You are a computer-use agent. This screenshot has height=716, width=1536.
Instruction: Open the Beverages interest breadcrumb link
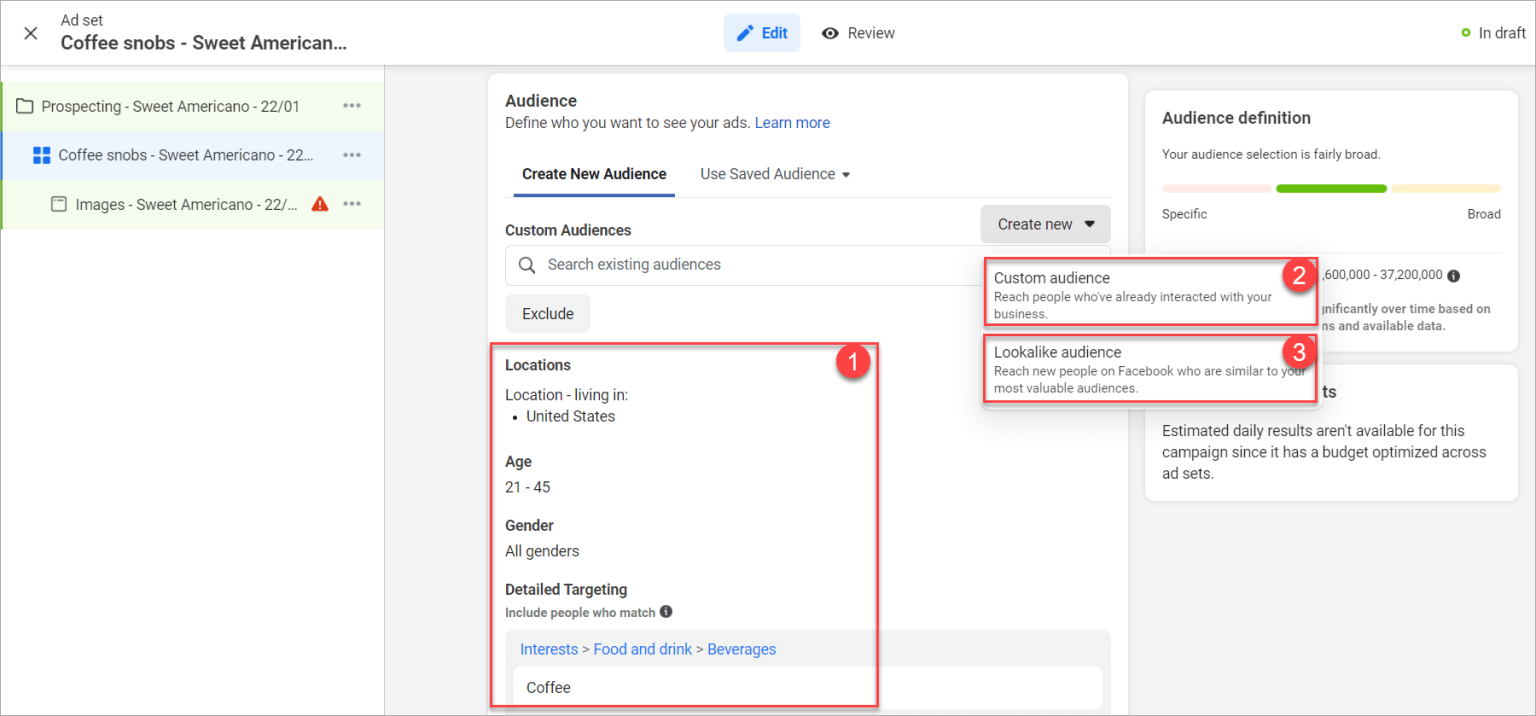pyautogui.click(x=742, y=649)
